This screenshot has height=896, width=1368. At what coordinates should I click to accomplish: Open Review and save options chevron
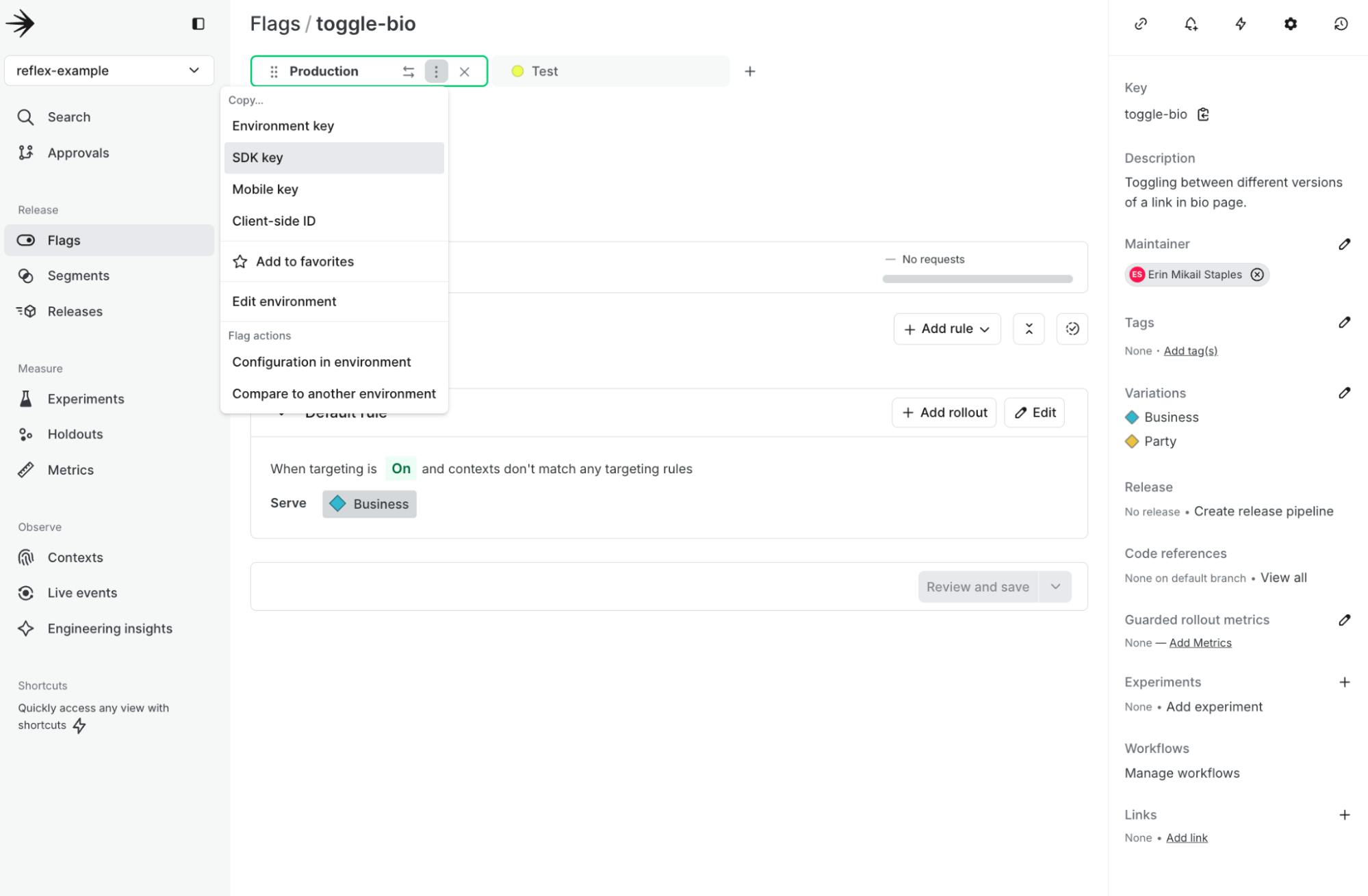coord(1055,587)
